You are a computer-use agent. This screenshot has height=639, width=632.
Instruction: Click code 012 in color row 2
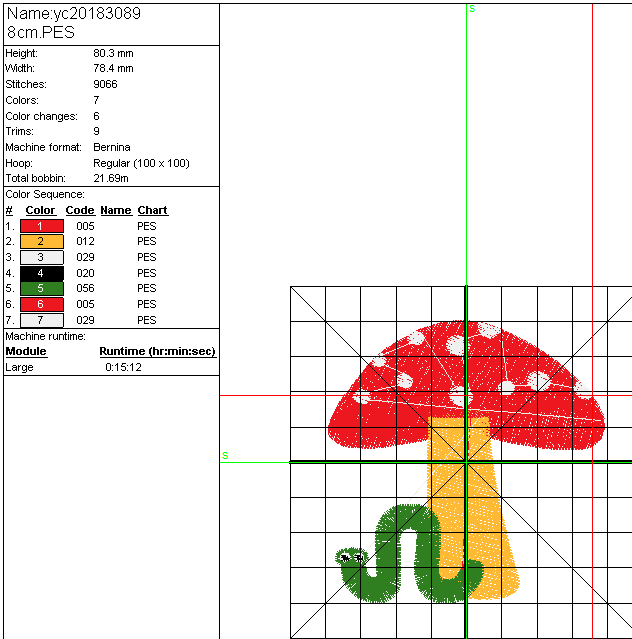click(x=85, y=241)
